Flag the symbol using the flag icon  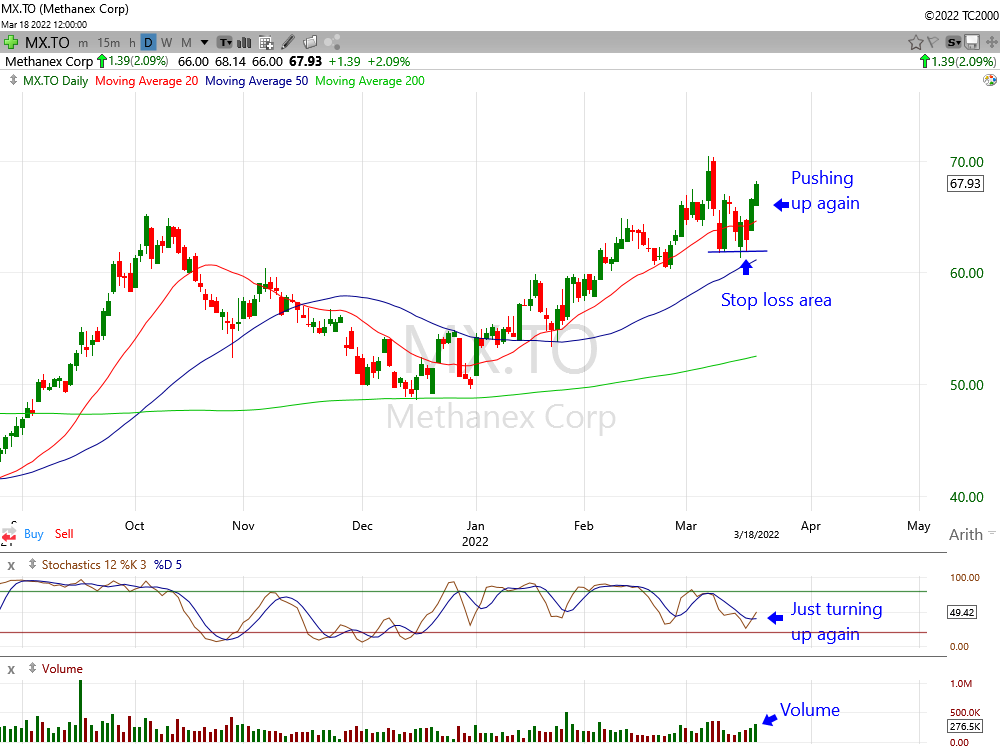tap(933, 42)
